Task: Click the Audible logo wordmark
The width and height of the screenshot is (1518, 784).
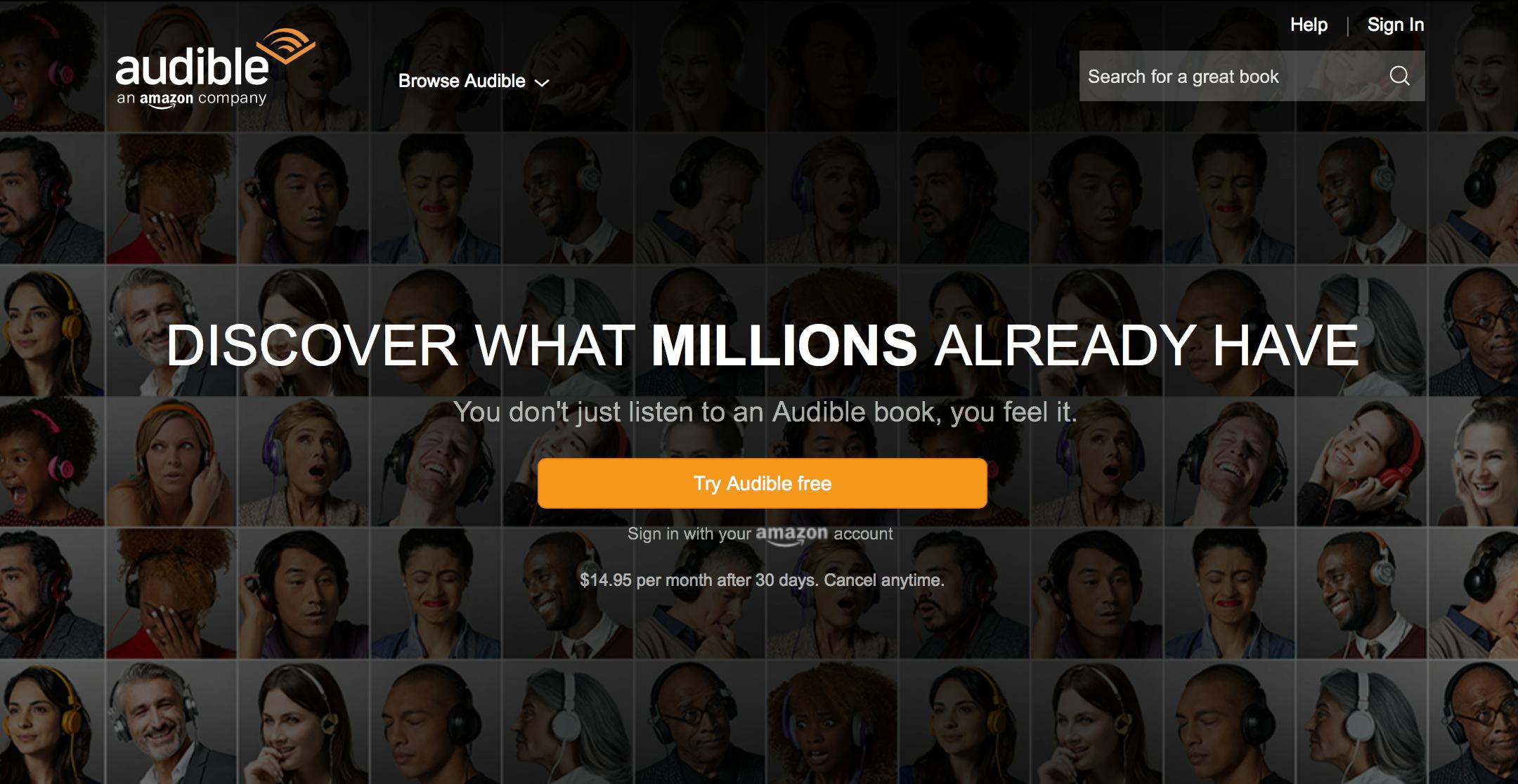Action: pos(193,68)
